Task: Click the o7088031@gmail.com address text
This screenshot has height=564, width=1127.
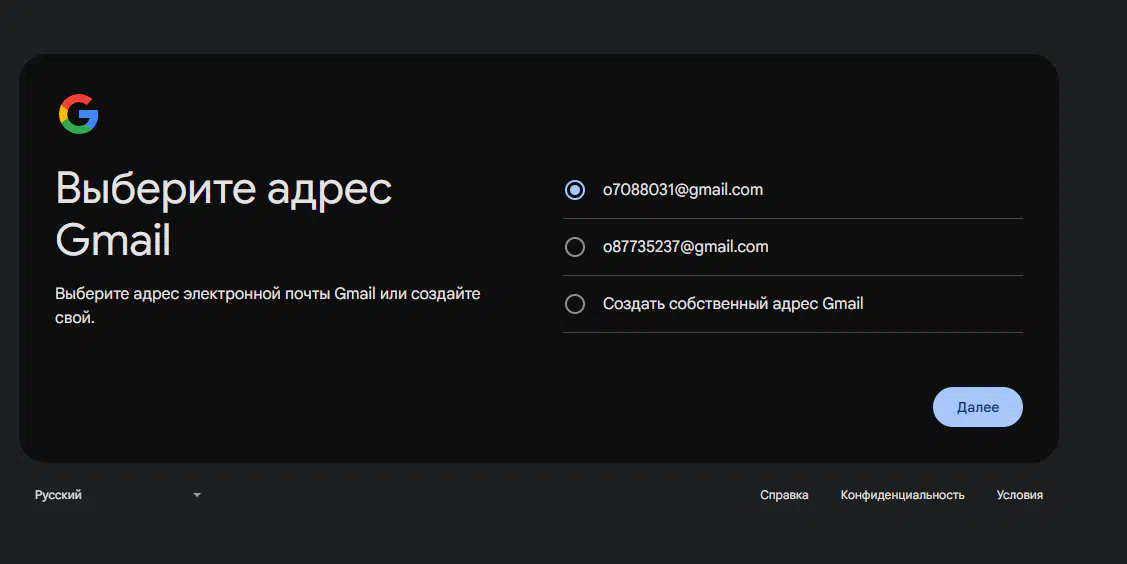Action: click(x=683, y=190)
